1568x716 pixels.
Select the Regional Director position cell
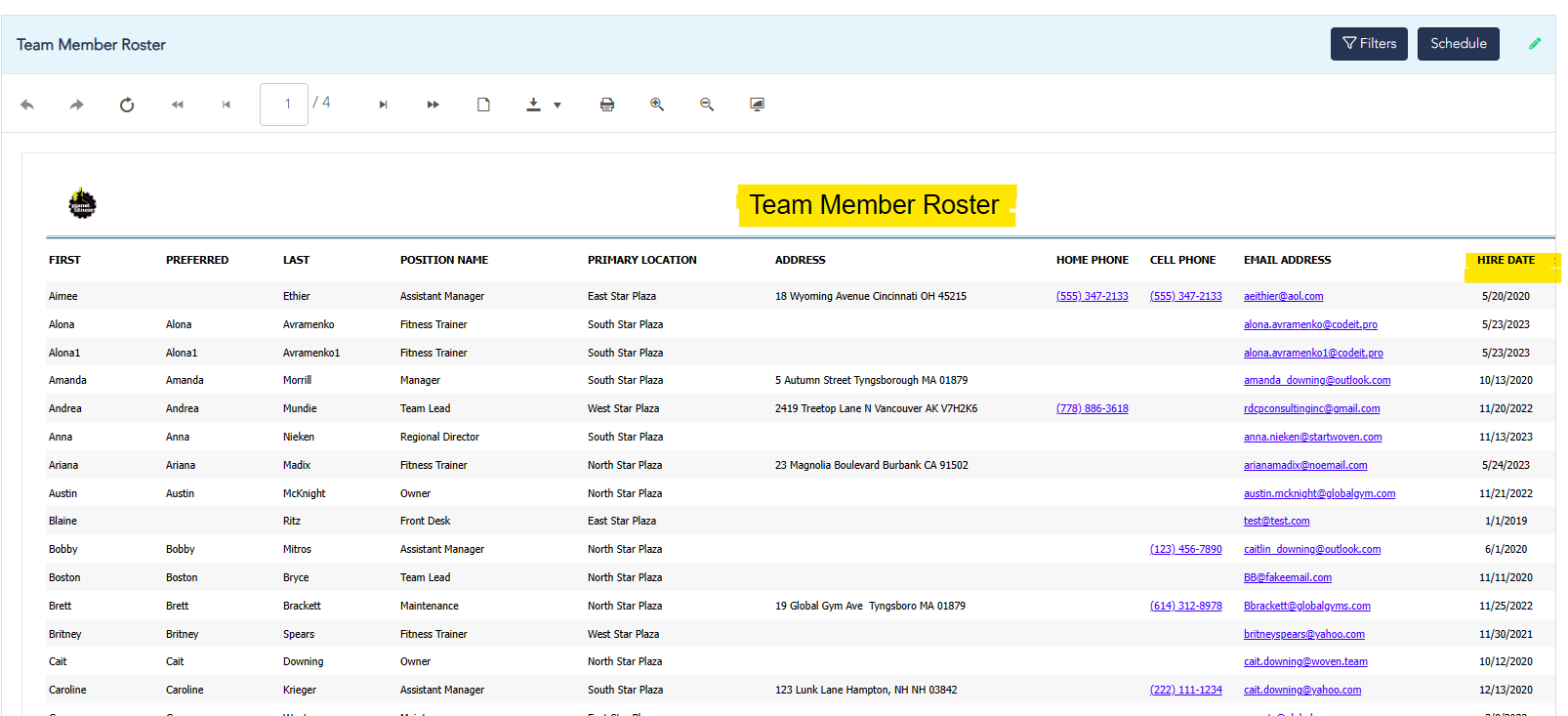pyautogui.click(x=439, y=437)
